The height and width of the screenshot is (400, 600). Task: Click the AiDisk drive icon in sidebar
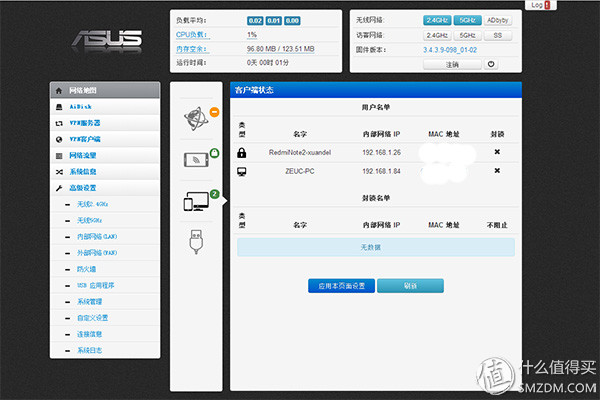(x=59, y=107)
